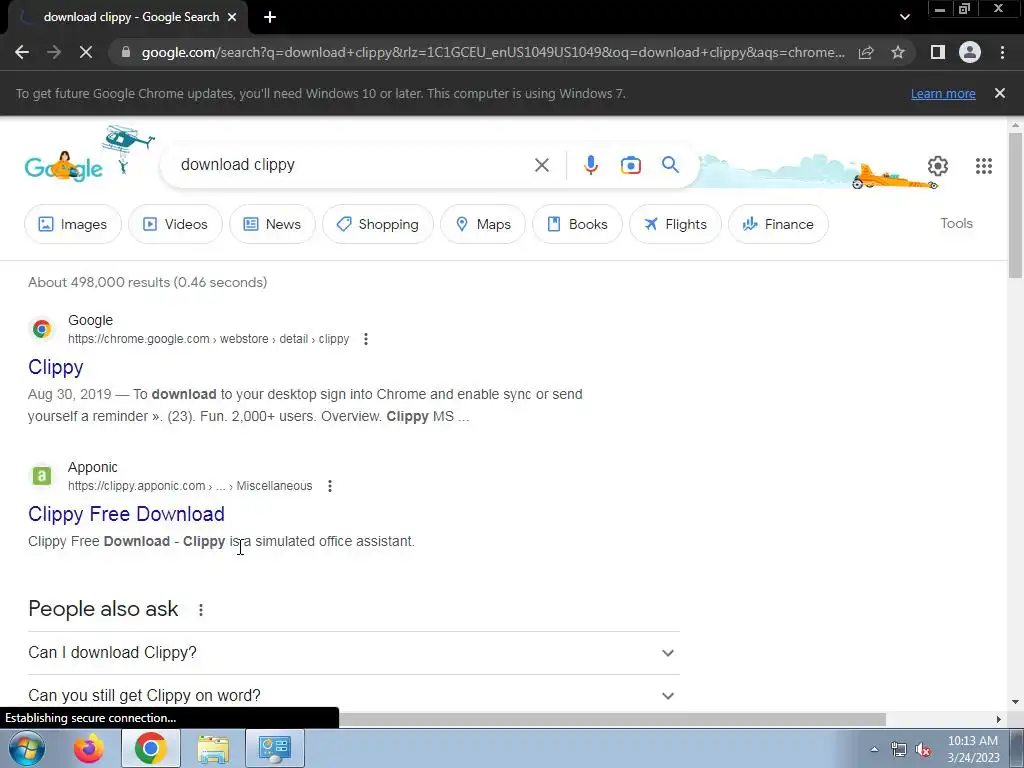Open a new tab with the plus button
Screen dimensions: 1024x768
270,18
